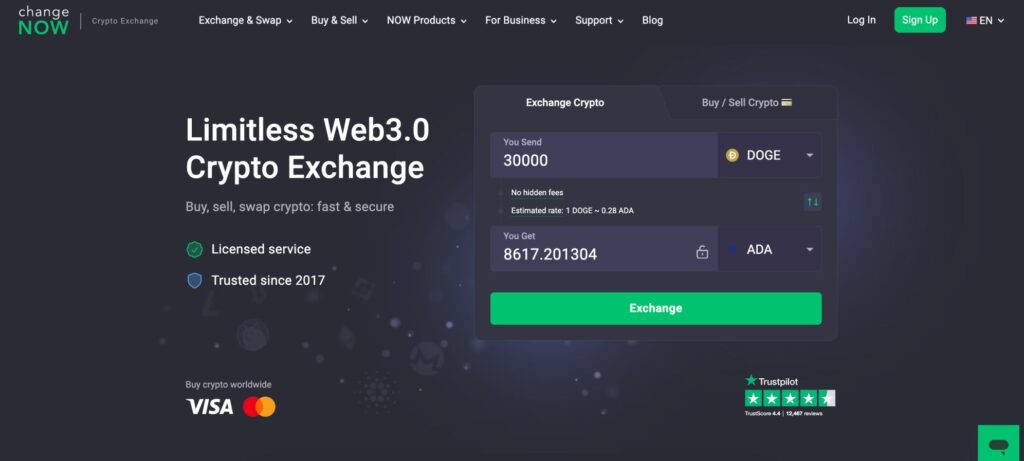This screenshot has height=461, width=1024.
Task: Click the You Send amount field
Action: pos(604,155)
